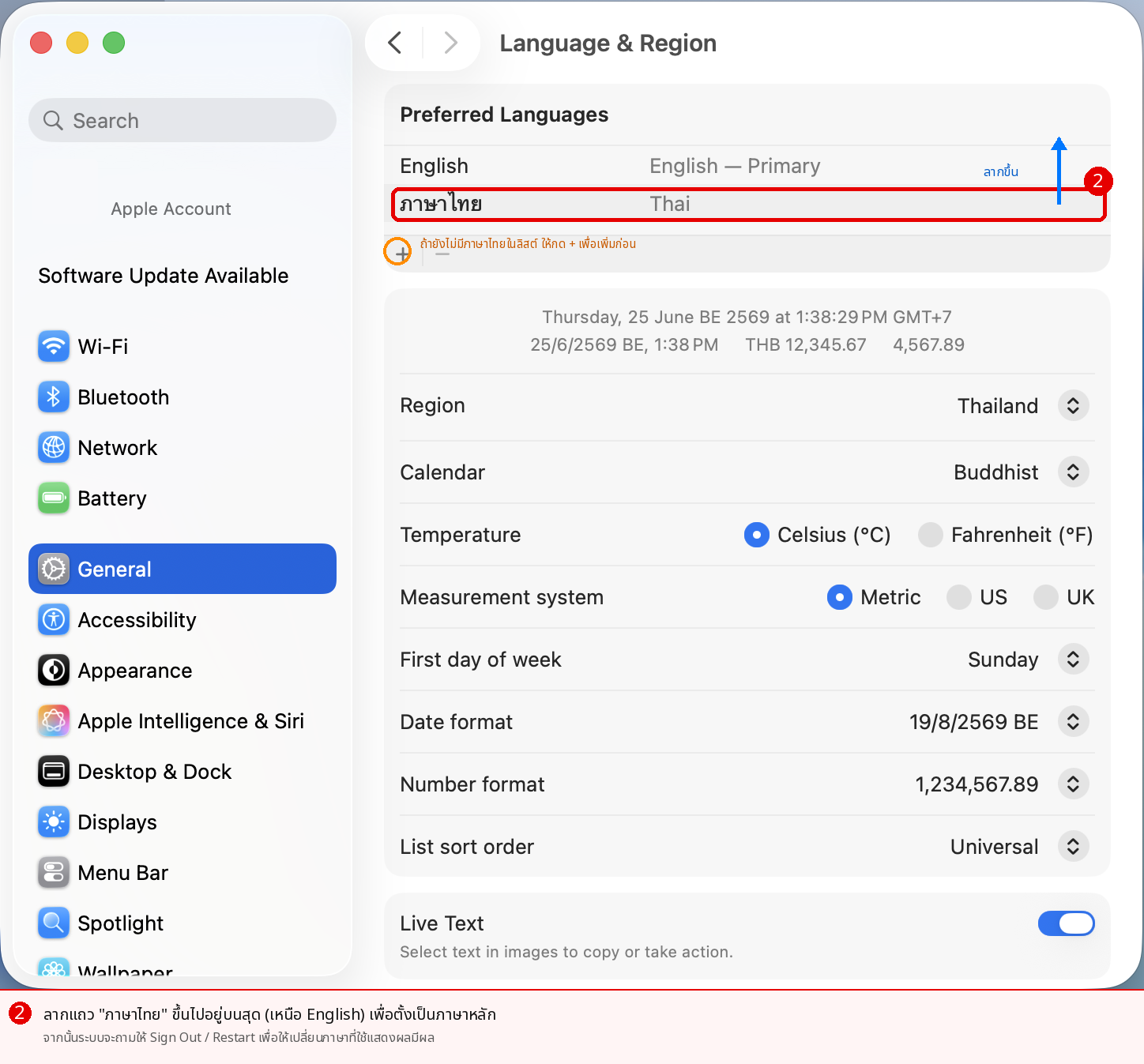Open Software Update Available notice
1144x1064 pixels.
[164, 276]
